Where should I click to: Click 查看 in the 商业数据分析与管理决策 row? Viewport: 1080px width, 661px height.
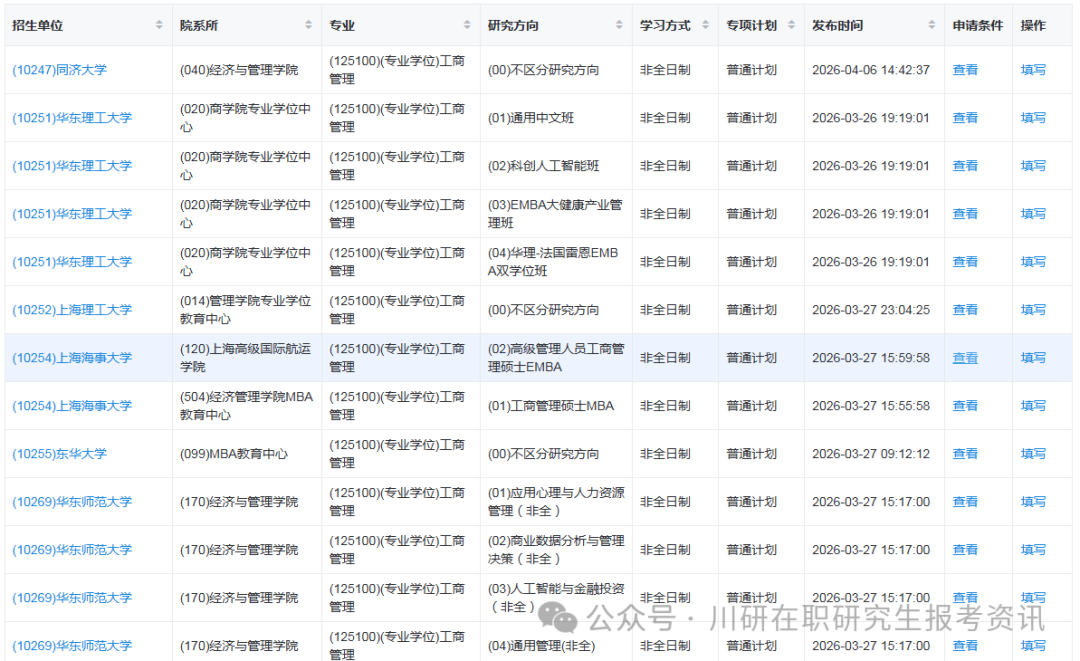(965, 549)
